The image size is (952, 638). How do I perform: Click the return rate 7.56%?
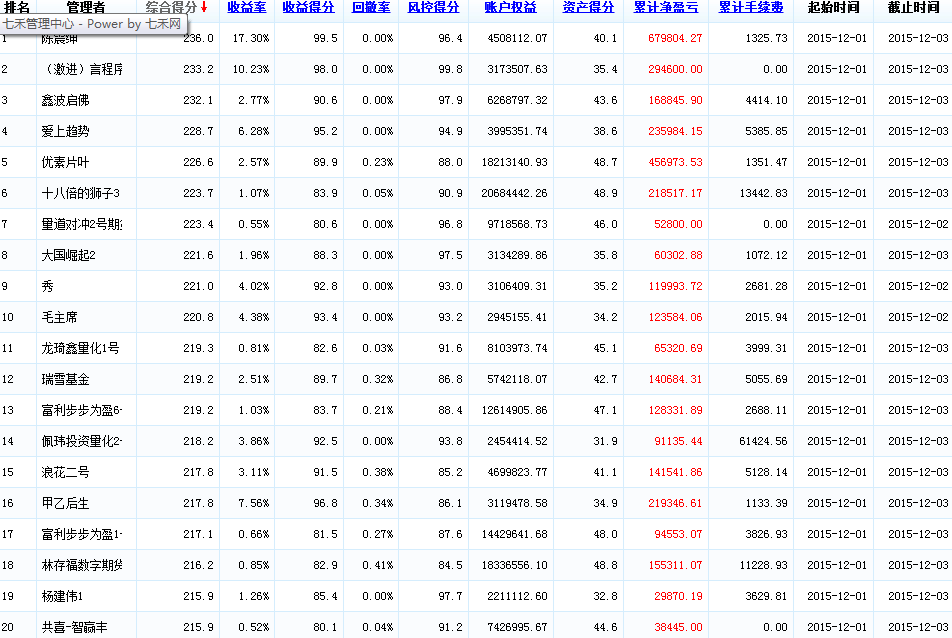254,503
